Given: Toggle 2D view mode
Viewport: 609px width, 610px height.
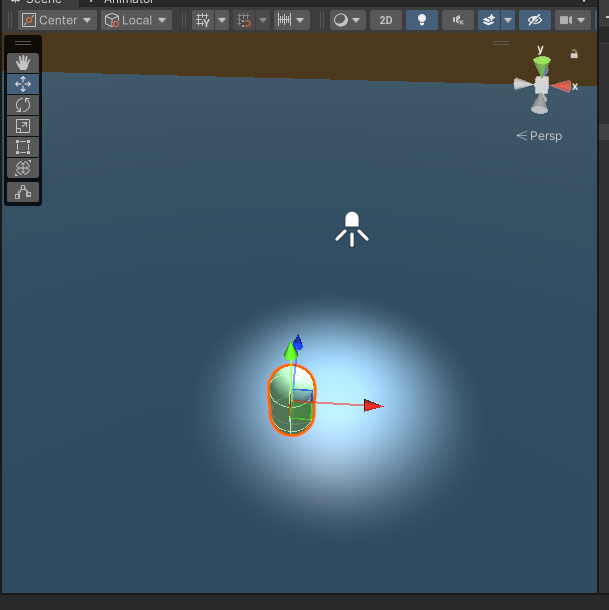Looking at the screenshot, I should click(x=386, y=20).
